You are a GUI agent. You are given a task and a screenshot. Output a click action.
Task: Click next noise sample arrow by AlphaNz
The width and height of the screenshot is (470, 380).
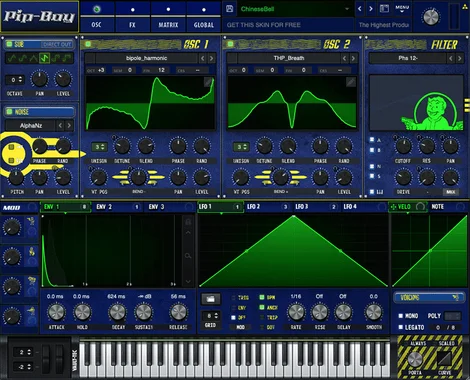click(x=69, y=125)
